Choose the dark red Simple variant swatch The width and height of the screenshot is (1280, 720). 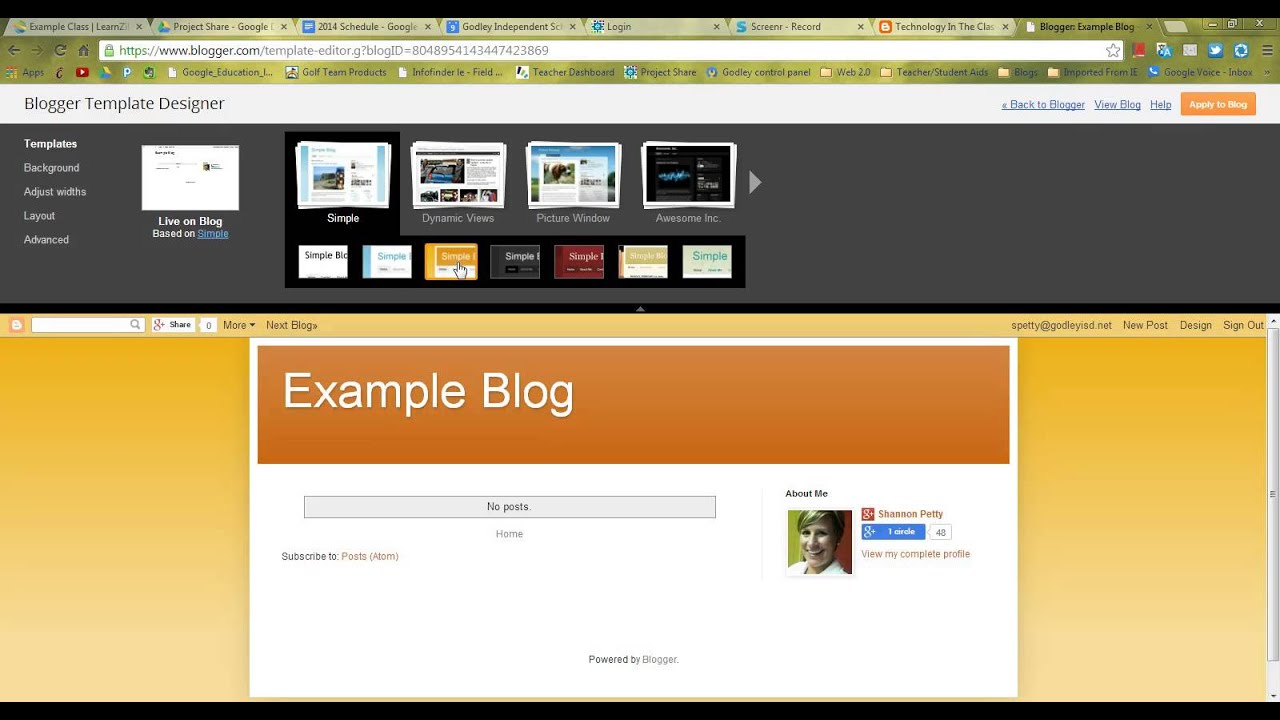579,261
